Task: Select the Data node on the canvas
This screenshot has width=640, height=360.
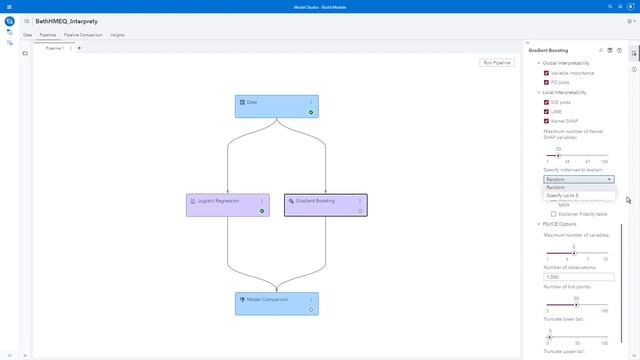Action: coord(277,107)
